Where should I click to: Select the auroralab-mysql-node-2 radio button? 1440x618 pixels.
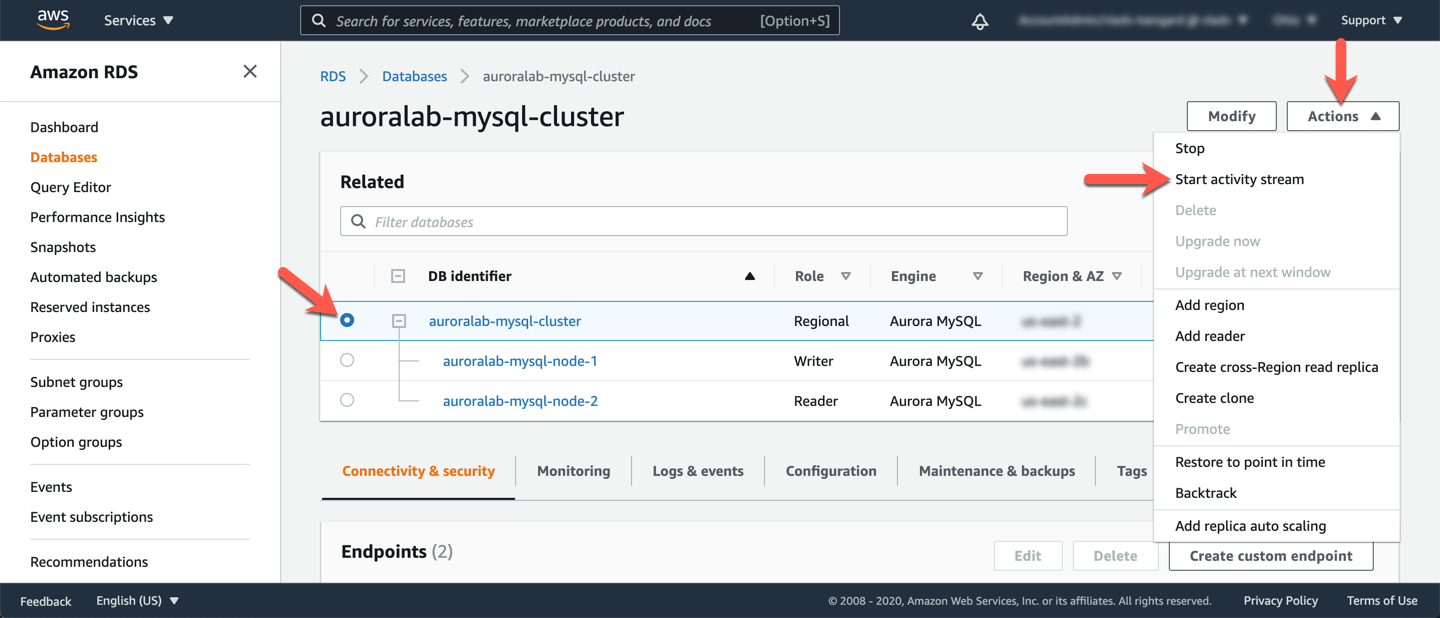(x=347, y=400)
